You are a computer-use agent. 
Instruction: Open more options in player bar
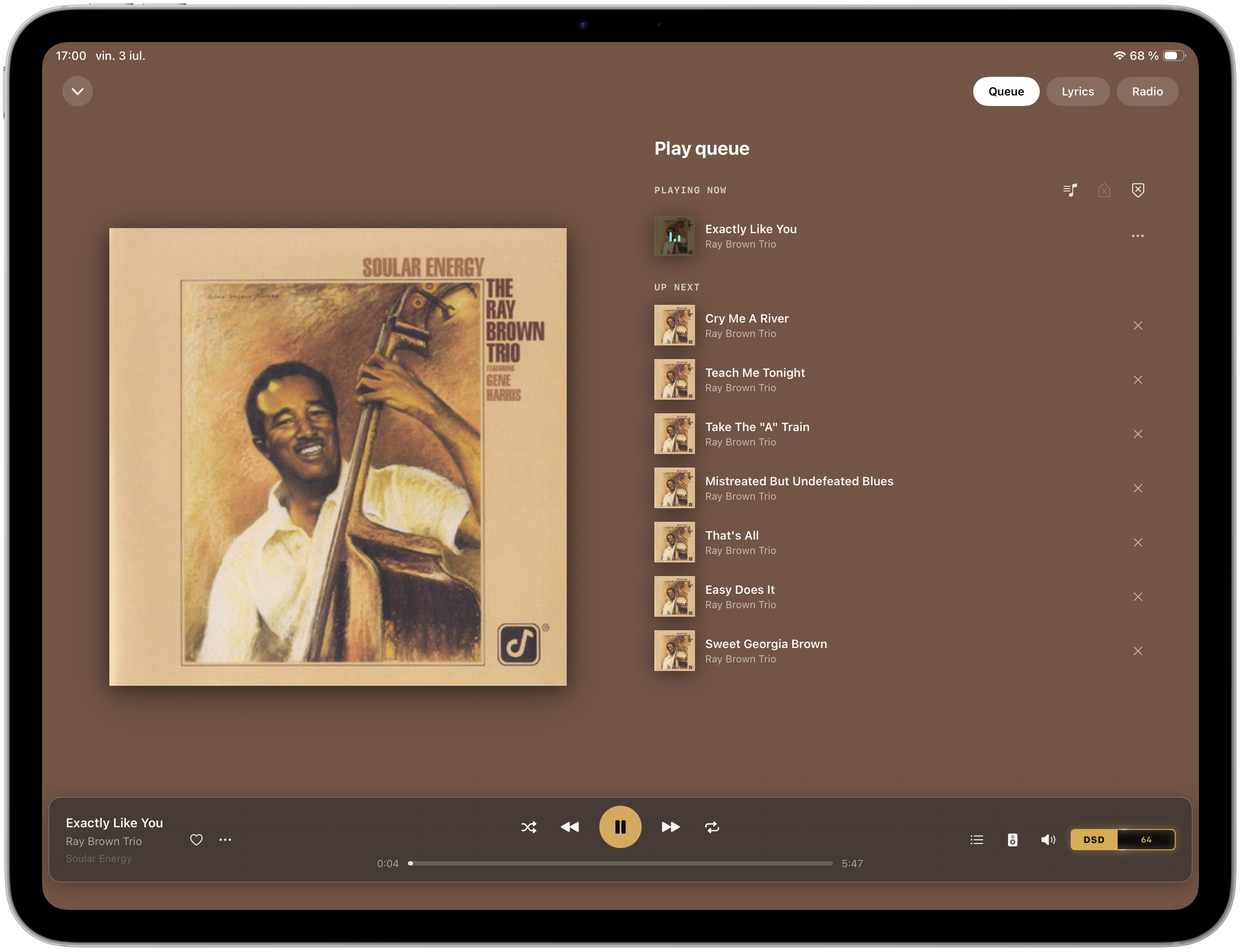click(225, 840)
